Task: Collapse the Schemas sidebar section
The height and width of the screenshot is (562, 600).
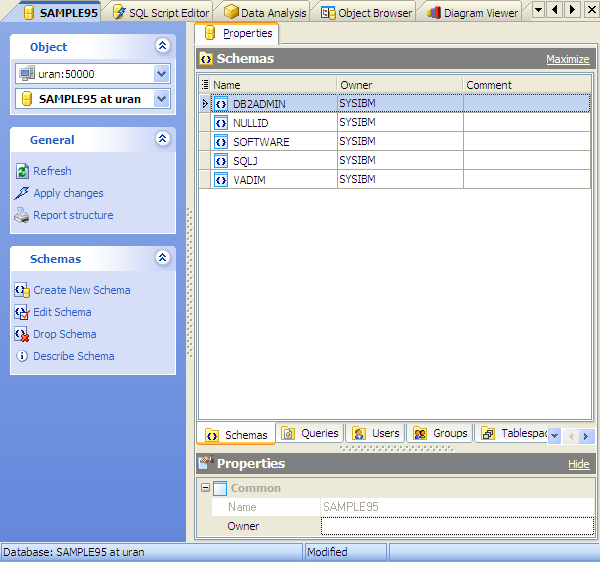Action: coord(162,258)
